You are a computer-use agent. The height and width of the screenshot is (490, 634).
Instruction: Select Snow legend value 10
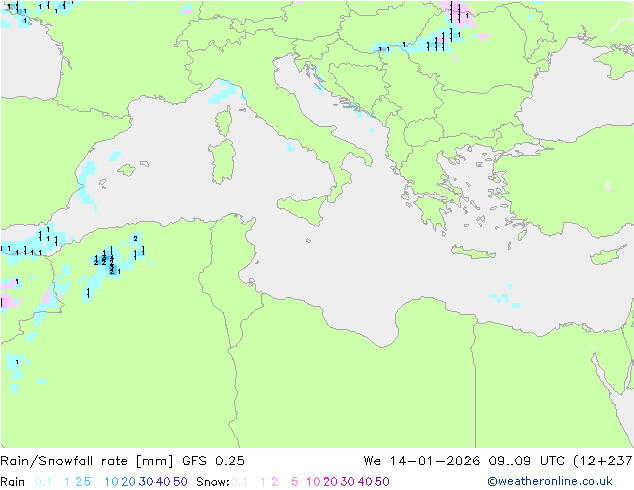coord(313,482)
